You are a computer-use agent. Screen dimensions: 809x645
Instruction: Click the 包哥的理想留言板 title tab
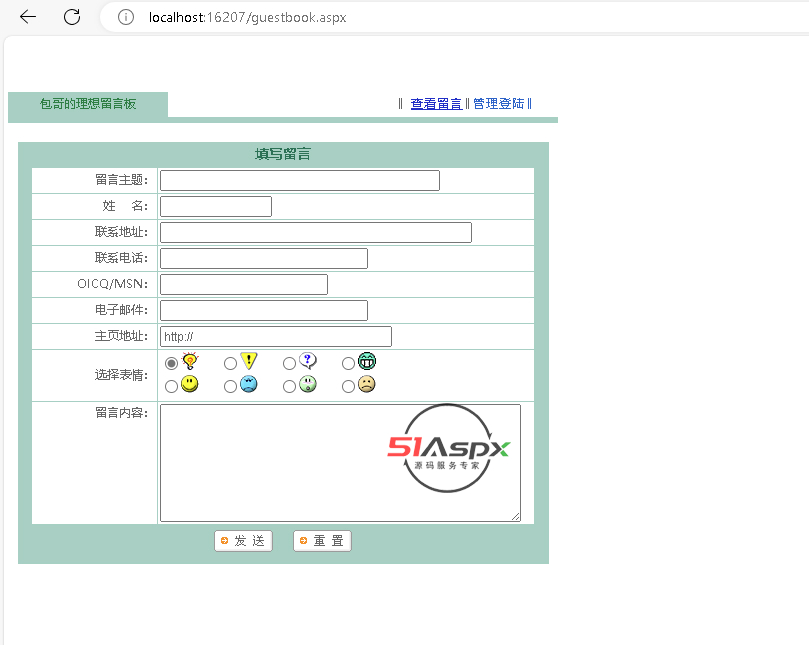[x=88, y=104]
